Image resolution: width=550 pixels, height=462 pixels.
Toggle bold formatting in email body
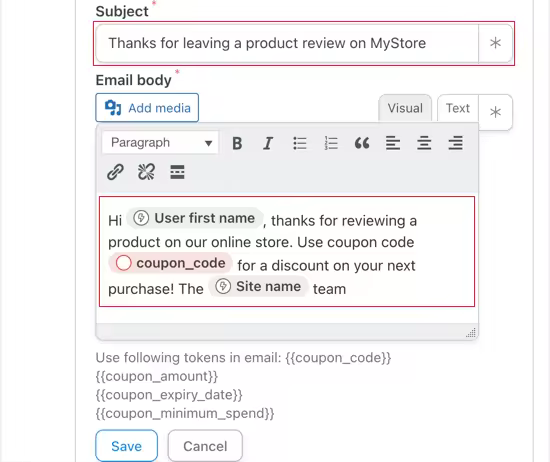coord(237,143)
